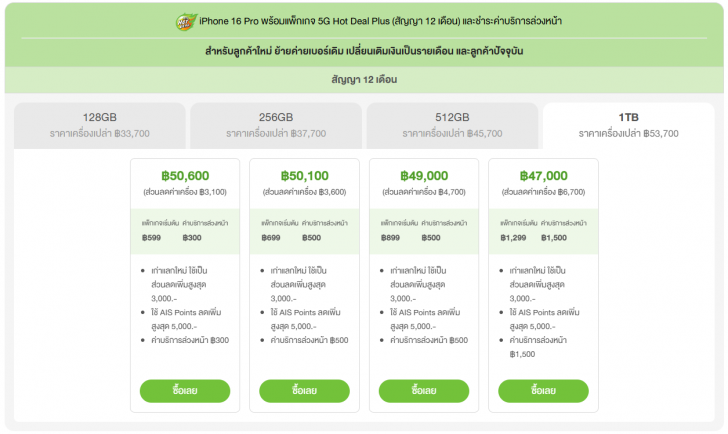Image resolution: width=728 pixels, height=434 pixels.
Task: Select the ฿899 starting package fee
Action: click(392, 237)
